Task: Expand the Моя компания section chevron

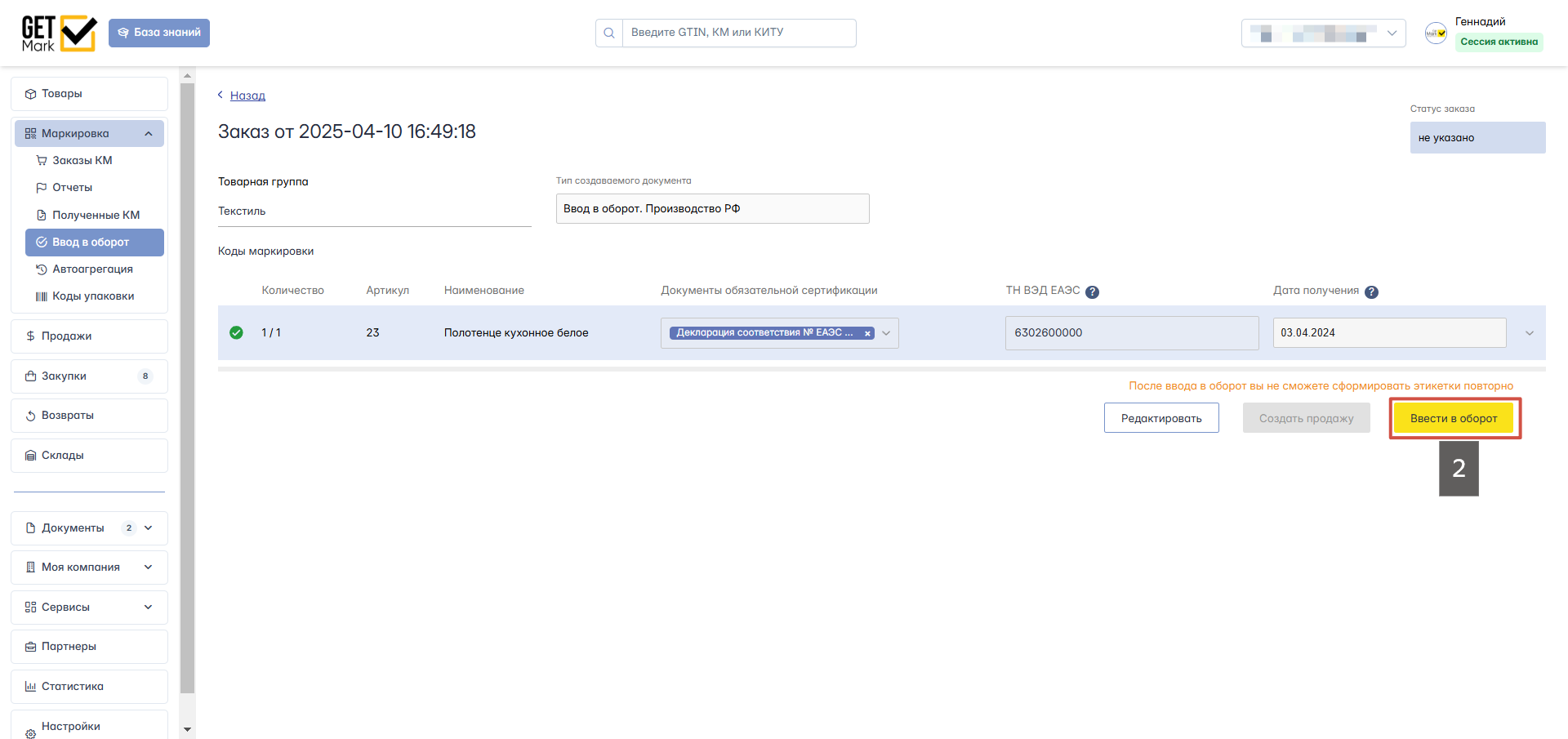Action: pyautogui.click(x=149, y=568)
